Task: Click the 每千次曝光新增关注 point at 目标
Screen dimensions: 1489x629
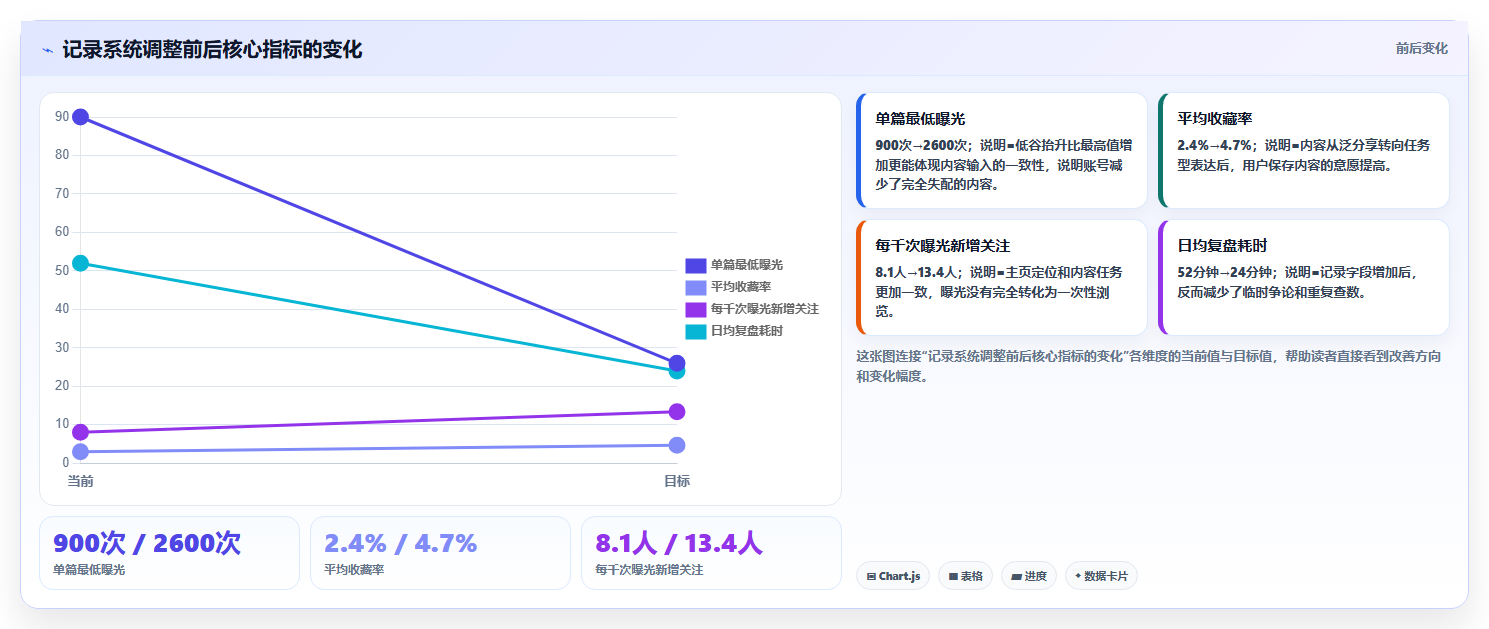Action: click(677, 412)
